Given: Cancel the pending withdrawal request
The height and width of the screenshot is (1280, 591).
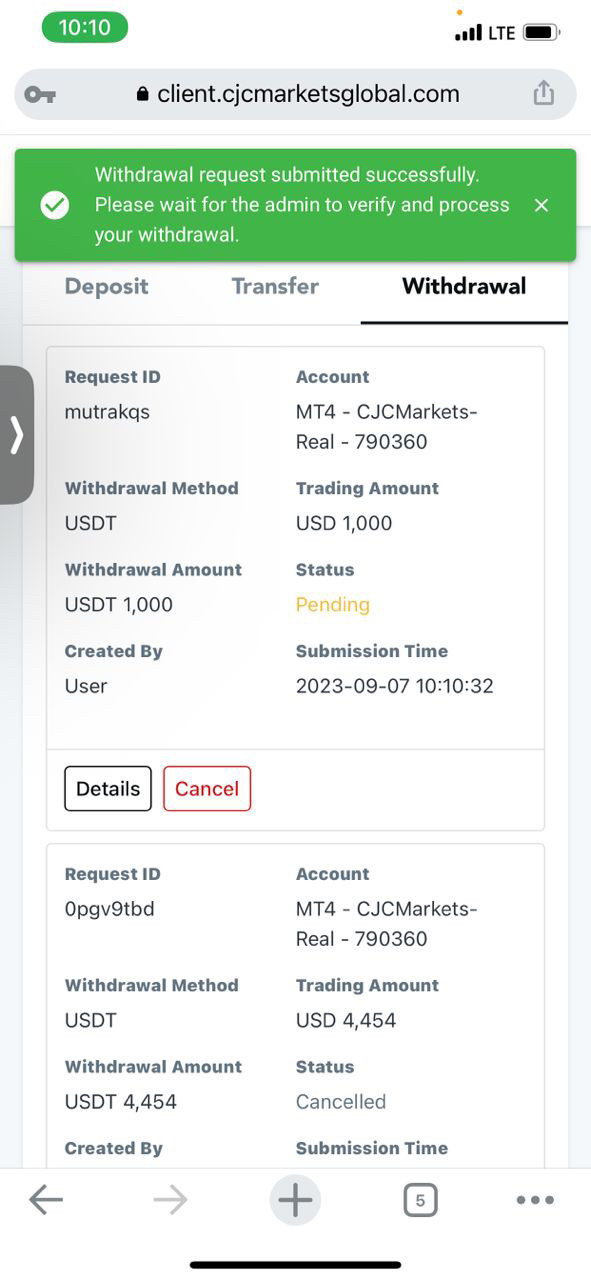Looking at the screenshot, I should (207, 788).
